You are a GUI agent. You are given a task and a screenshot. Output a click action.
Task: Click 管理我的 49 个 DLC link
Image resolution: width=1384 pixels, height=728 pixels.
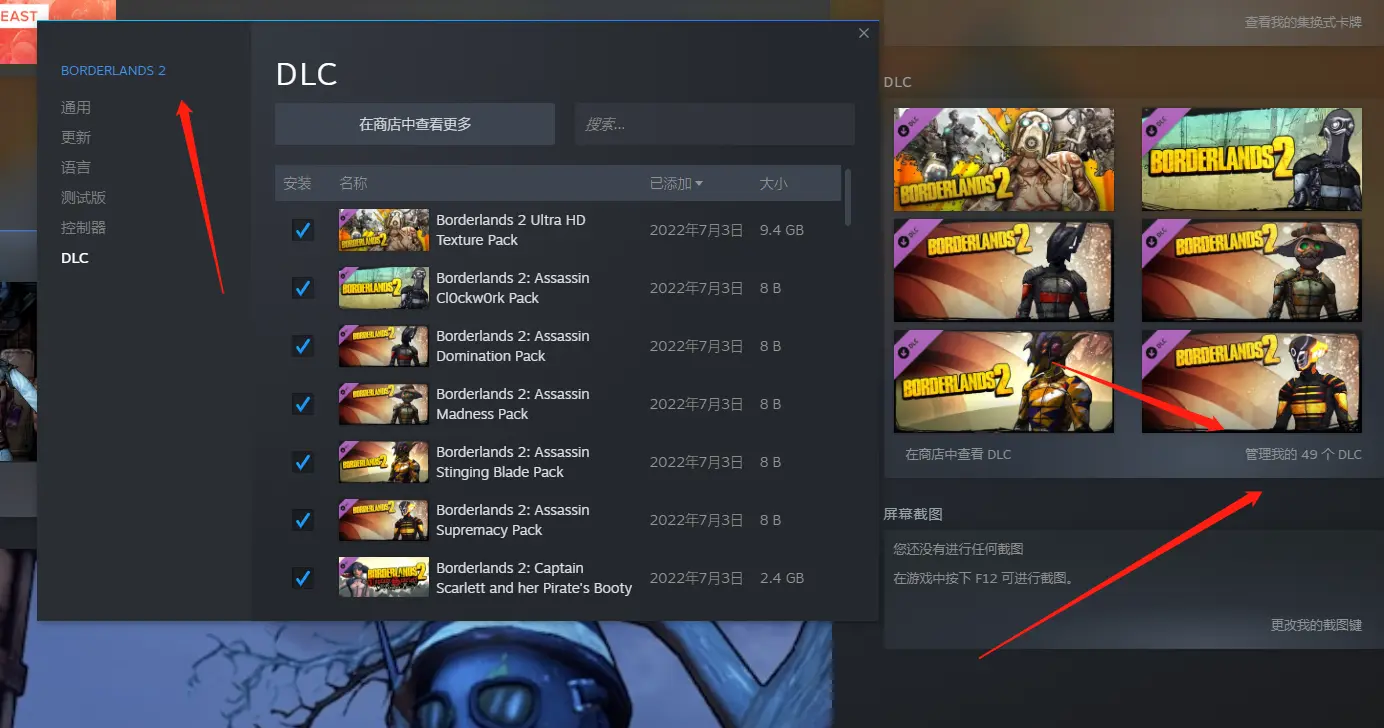point(1303,454)
